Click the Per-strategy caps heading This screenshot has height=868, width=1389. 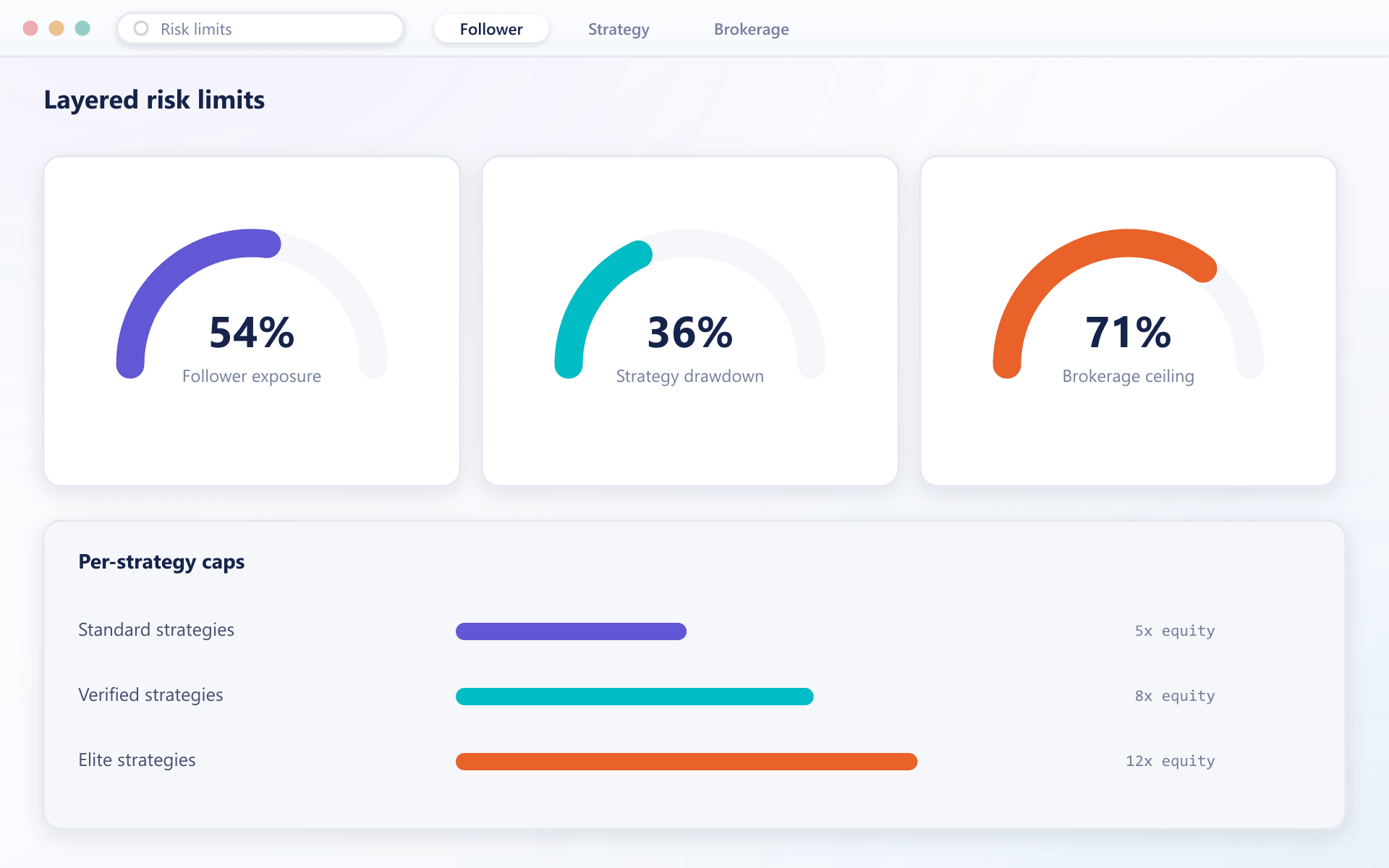(x=161, y=562)
